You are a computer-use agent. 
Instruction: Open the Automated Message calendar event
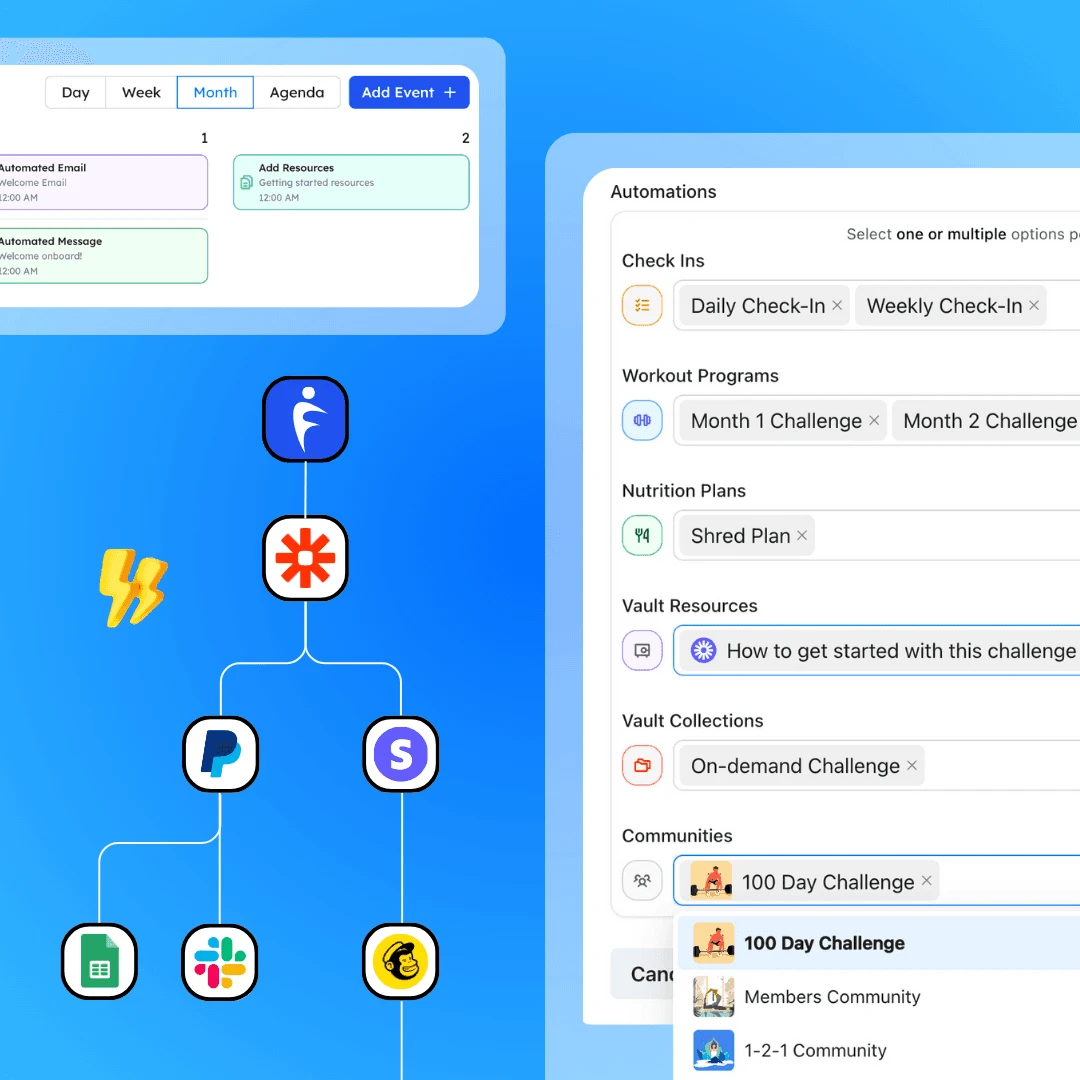(103, 256)
